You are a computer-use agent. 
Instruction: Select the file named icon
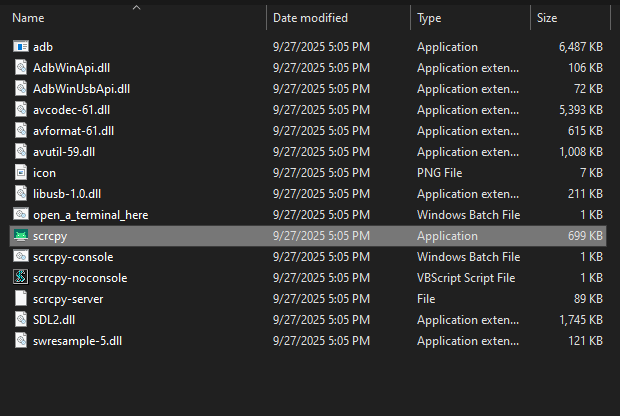44,173
